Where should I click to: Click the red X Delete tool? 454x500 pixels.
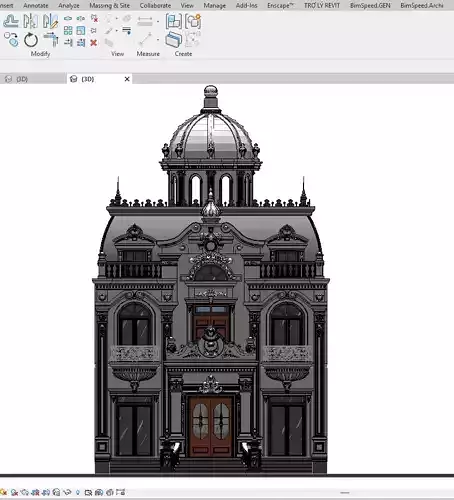94,43
